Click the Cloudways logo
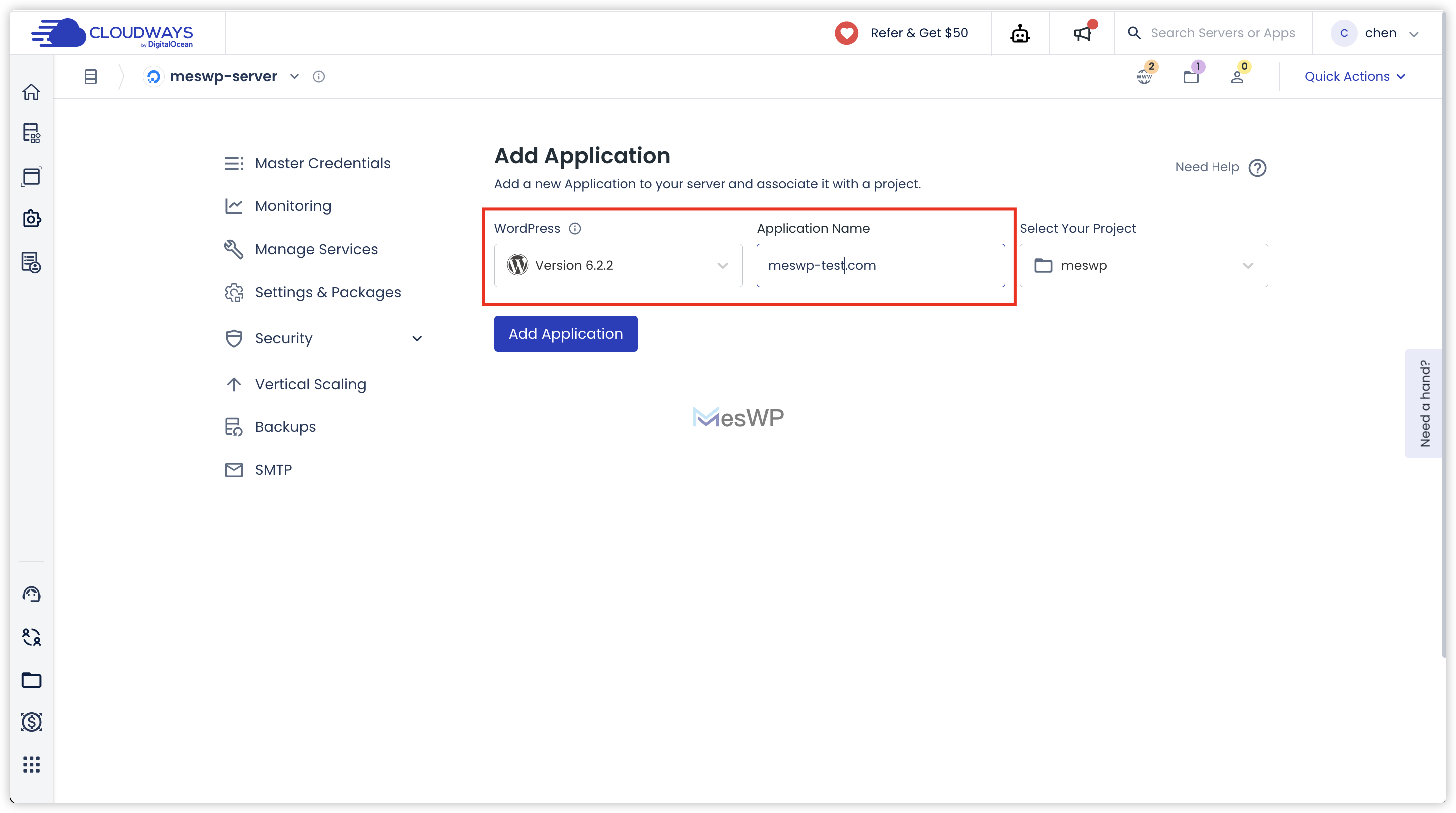Screen dimensions: 1456x813 112,33
